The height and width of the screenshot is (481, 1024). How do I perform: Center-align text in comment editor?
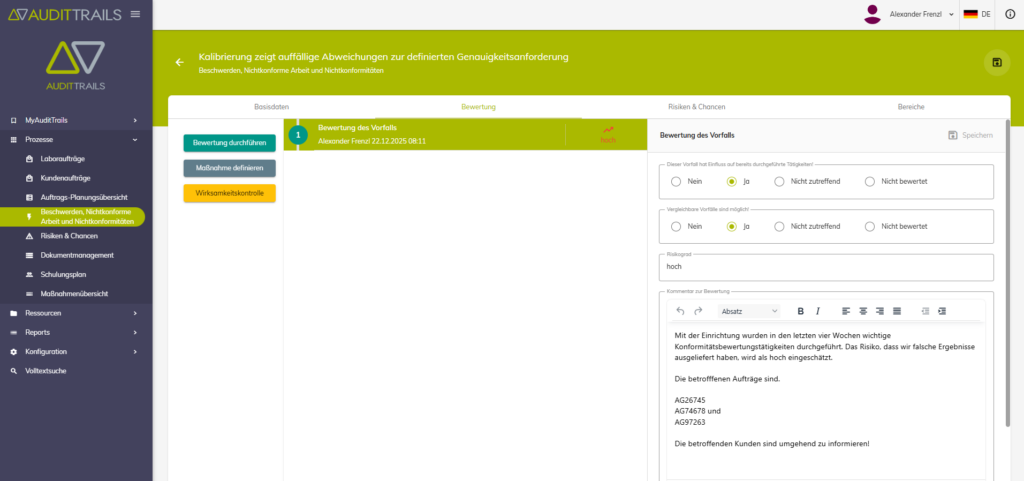862,311
